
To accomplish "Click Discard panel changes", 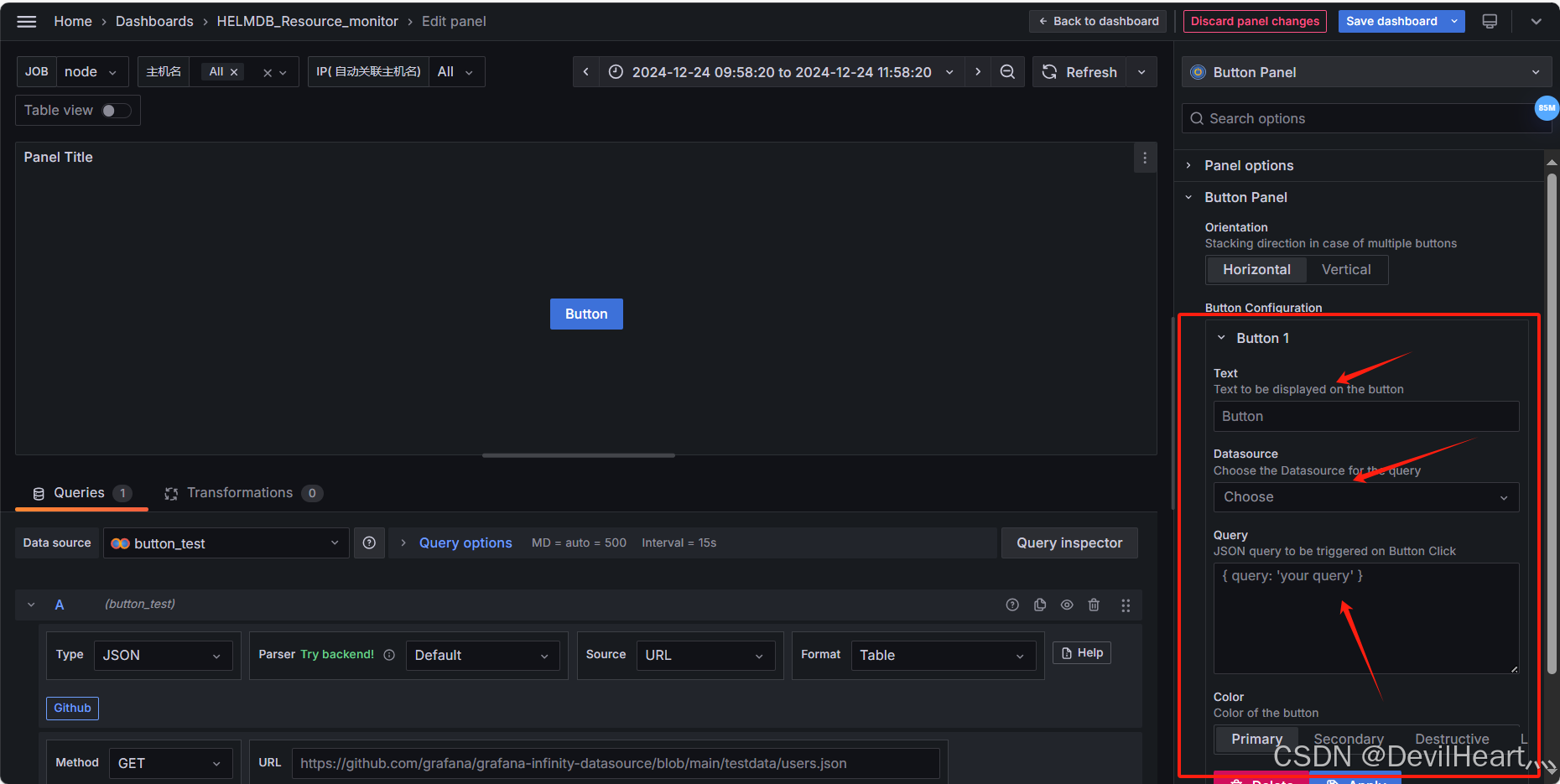I will [x=1255, y=22].
